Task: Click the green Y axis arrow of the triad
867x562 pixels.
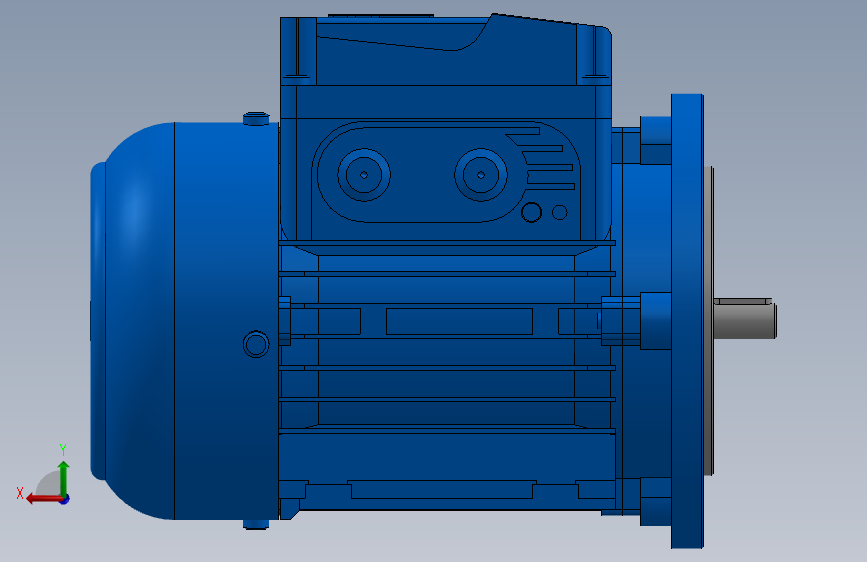Action: pyautogui.click(x=64, y=478)
